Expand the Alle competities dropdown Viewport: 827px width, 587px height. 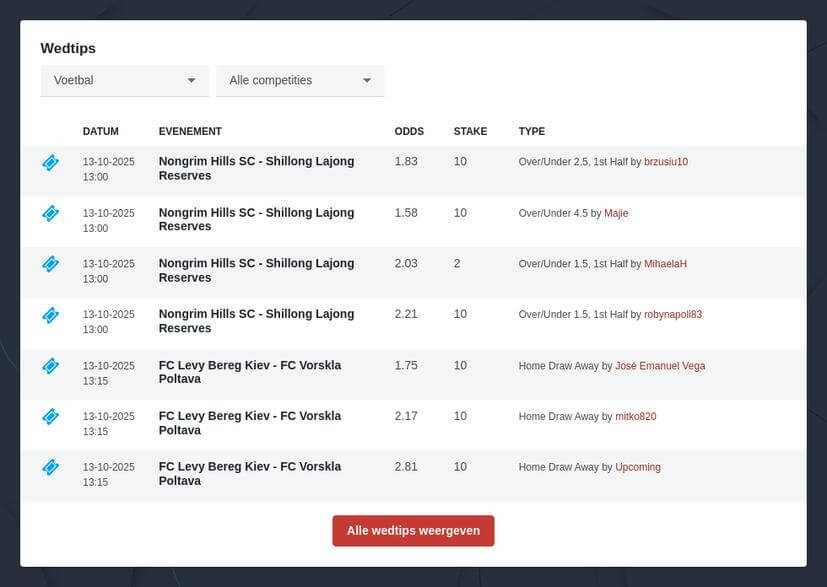(300, 80)
